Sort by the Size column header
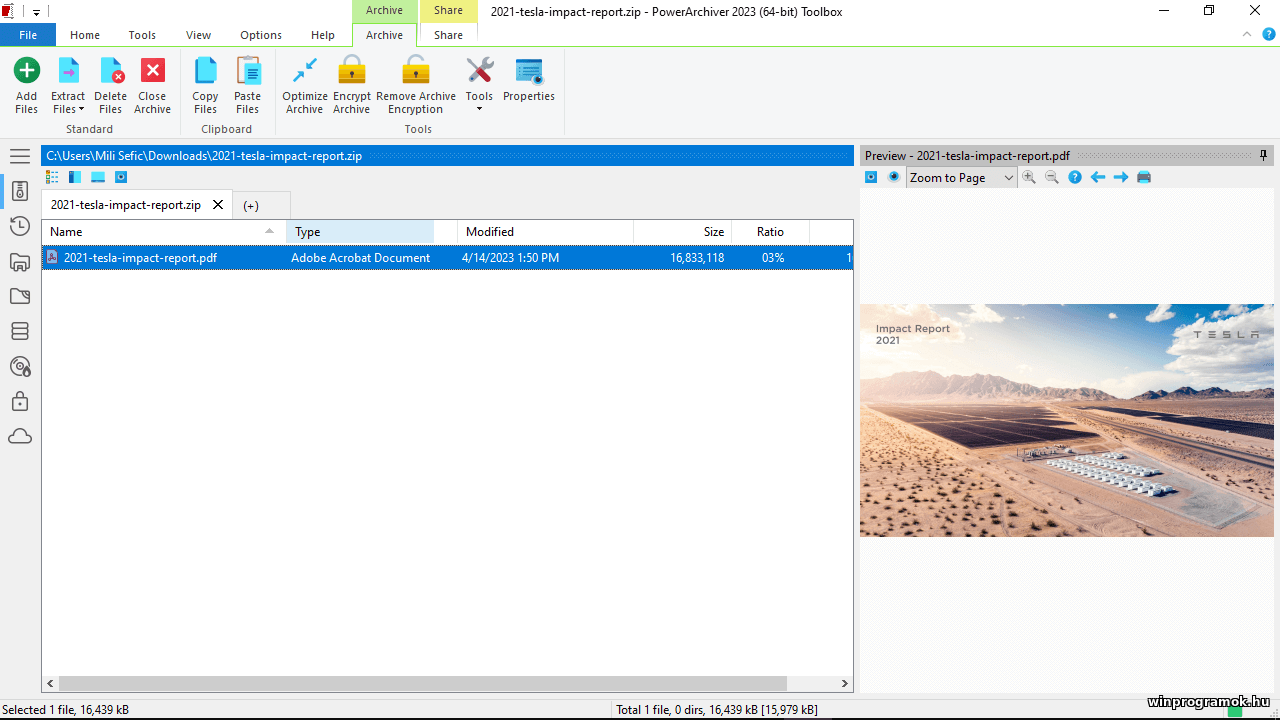Viewport: 1280px width, 720px height. click(x=683, y=232)
